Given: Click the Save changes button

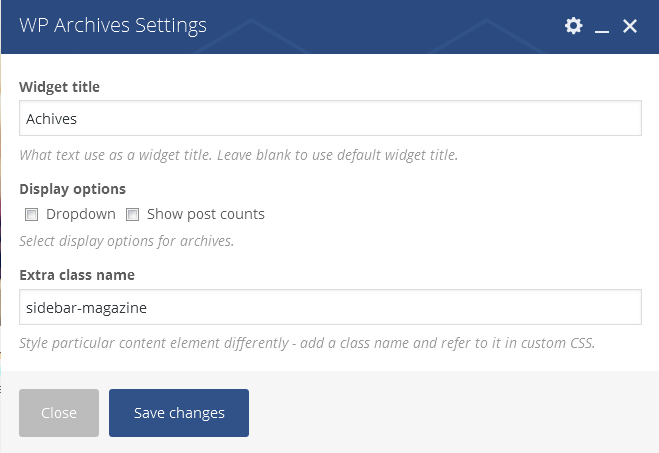Looking at the screenshot, I should coord(179,413).
